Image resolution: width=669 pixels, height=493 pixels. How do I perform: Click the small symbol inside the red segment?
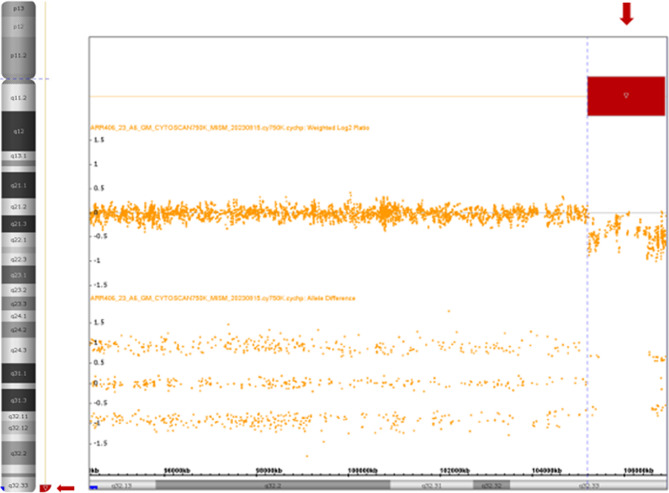point(626,96)
